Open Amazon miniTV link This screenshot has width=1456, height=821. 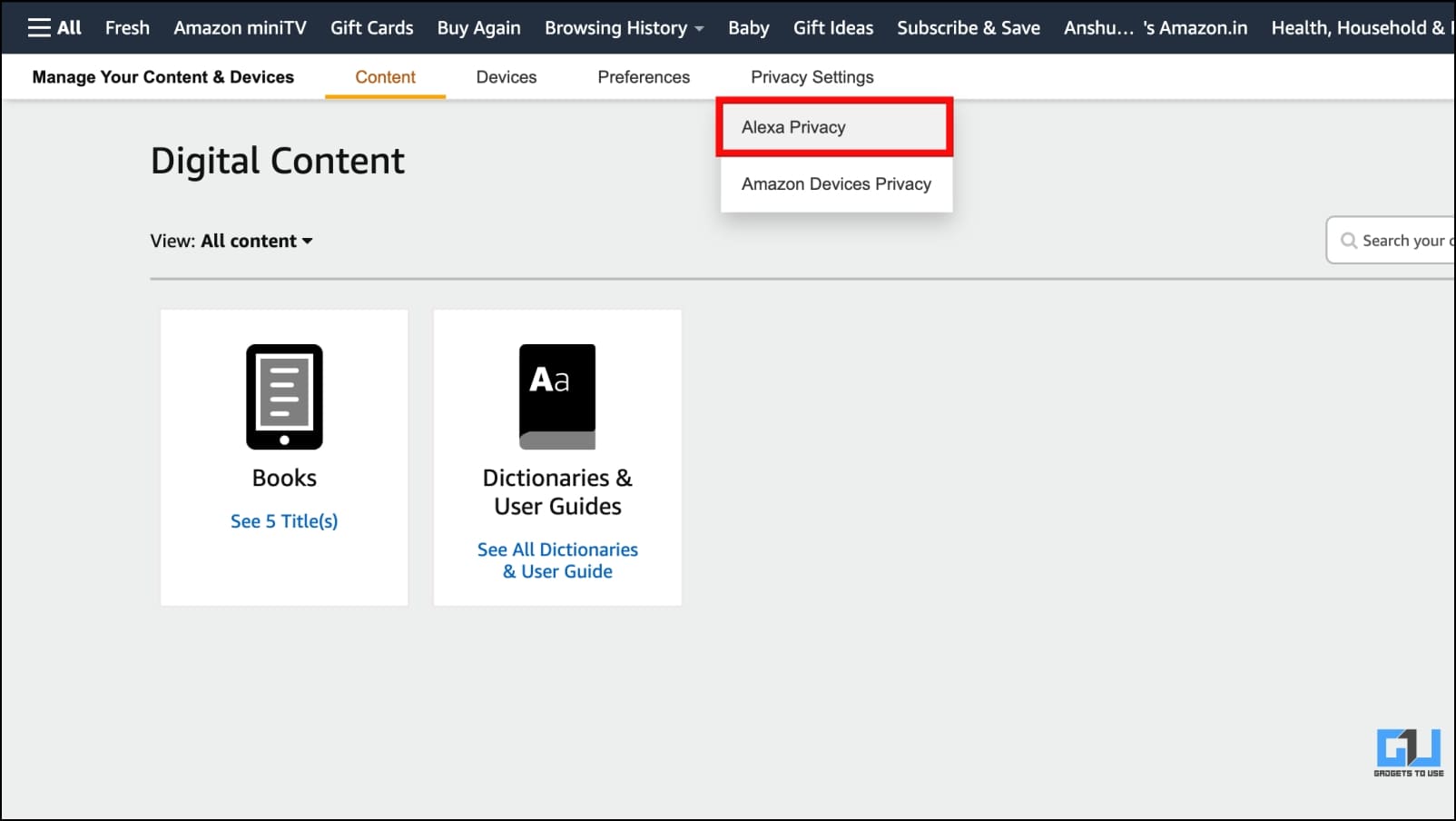point(240,28)
